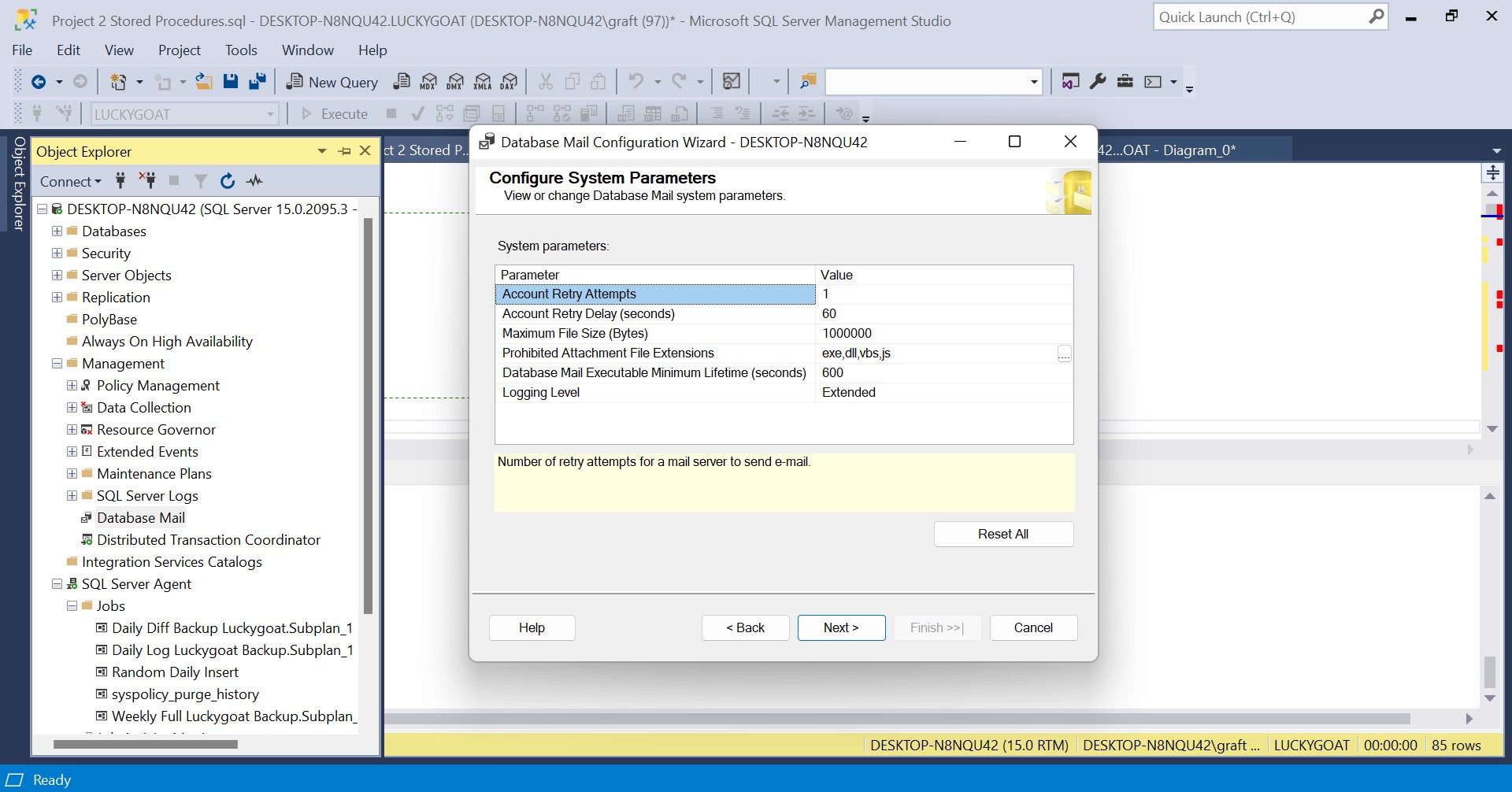Click the disconnect icon in Object Explorer
1512x792 pixels.
coord(147,181)
